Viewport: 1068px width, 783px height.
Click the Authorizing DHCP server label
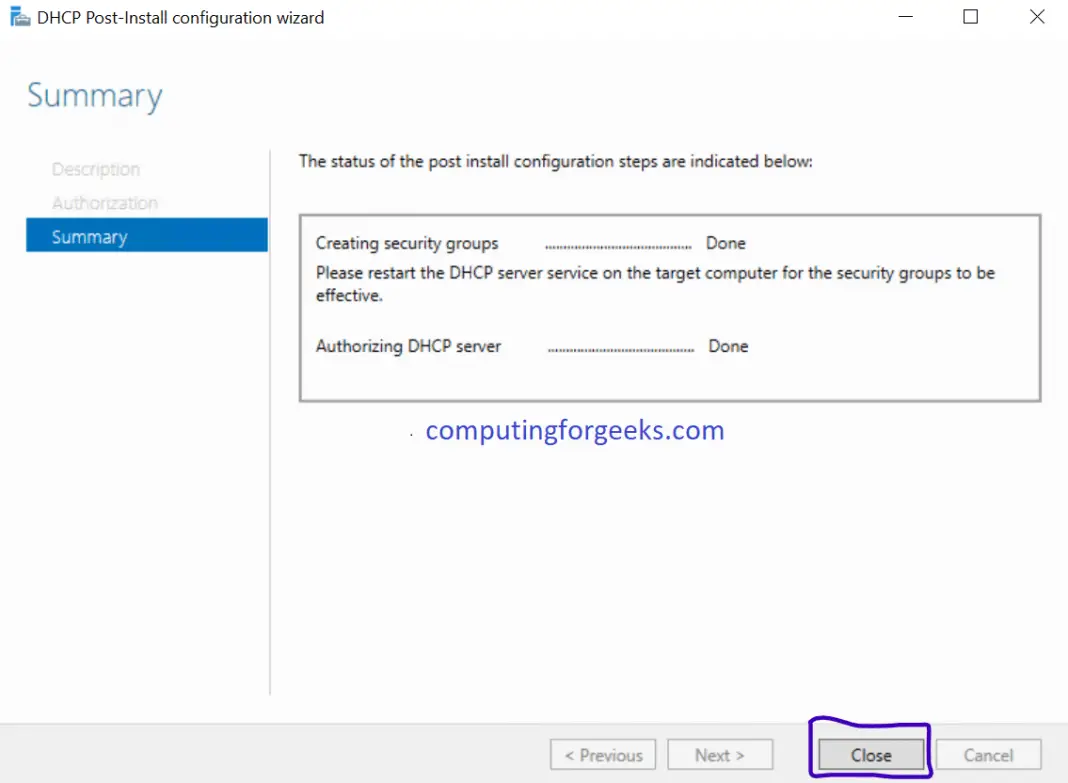pyautogui.click(x=411, y=346)
